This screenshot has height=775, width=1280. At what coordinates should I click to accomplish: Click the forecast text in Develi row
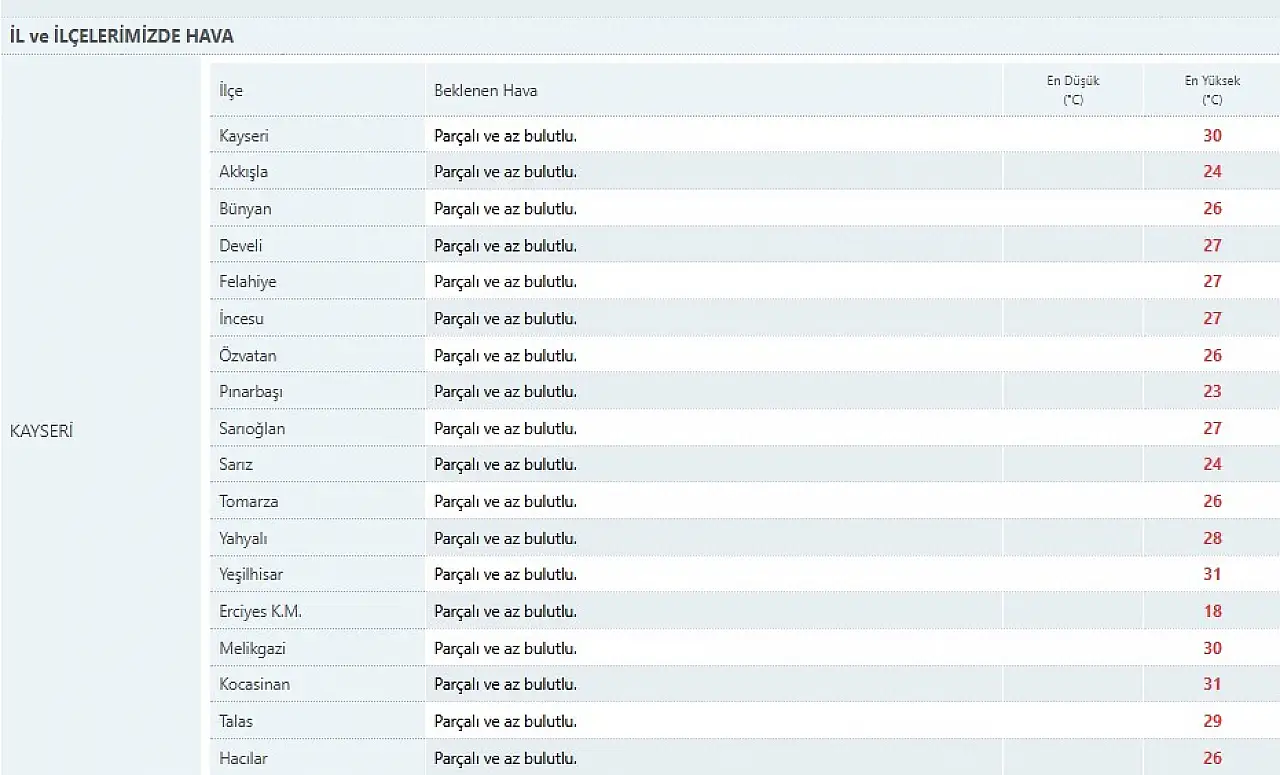pyautogui.click(x=505, y=246)
